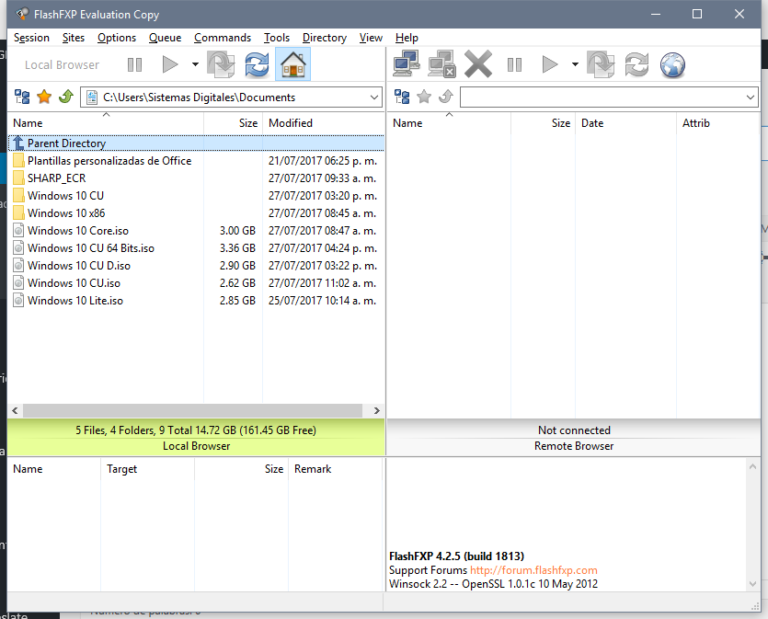
Task: Expand the remote path dropdown
Action: pyautogui.click(x=750, y=97)
